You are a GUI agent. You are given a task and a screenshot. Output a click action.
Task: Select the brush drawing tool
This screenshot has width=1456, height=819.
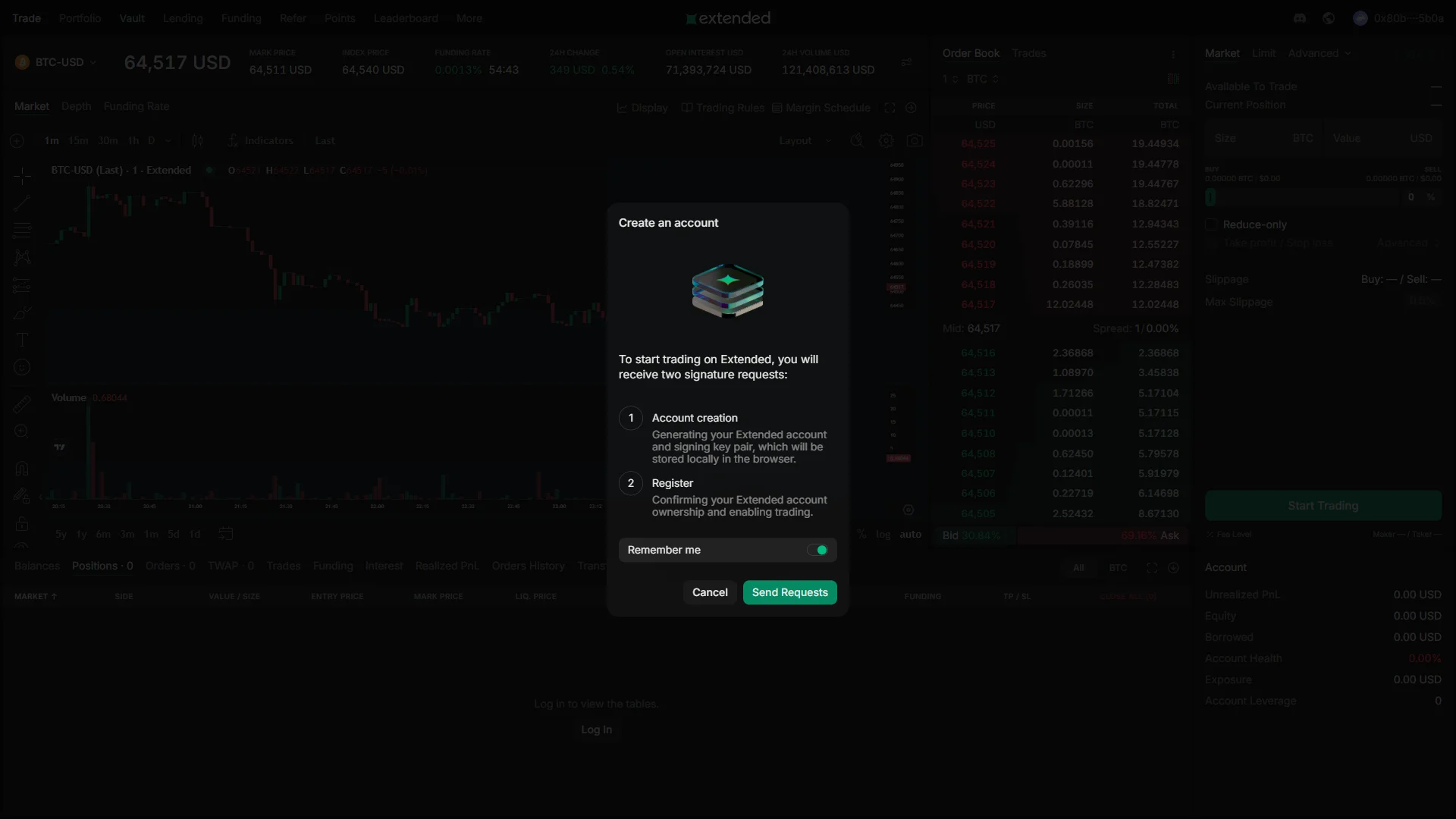(22, 313)
